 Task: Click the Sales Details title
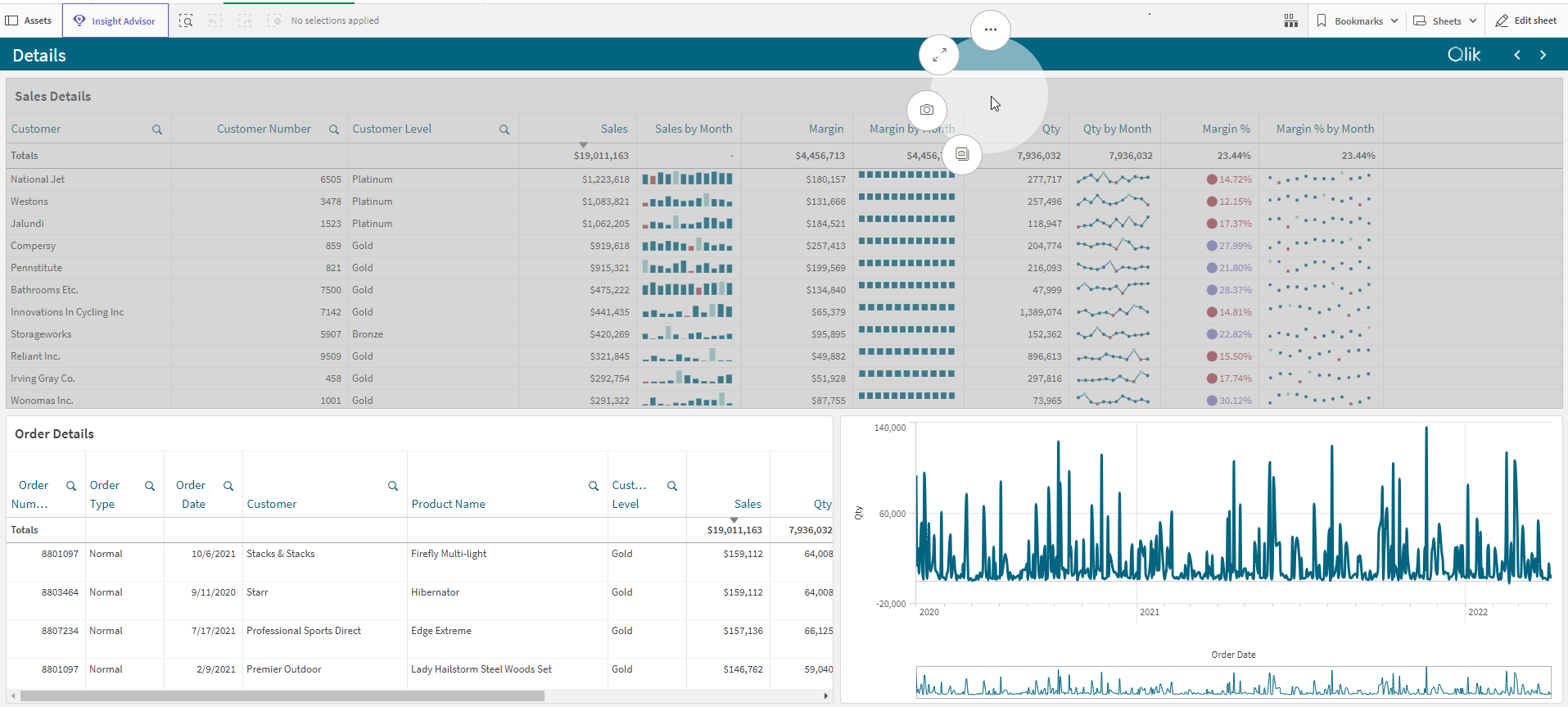point(52,96)
